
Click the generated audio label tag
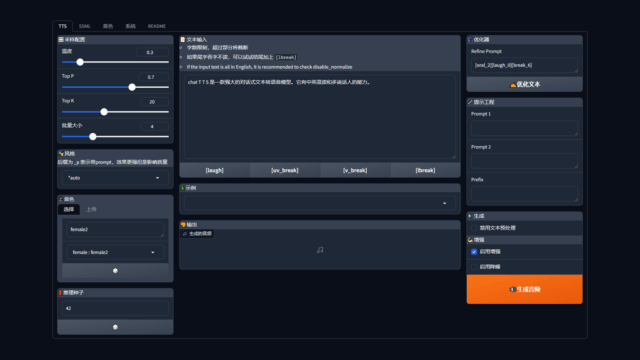pyautogui.click(x=198, y=233)
